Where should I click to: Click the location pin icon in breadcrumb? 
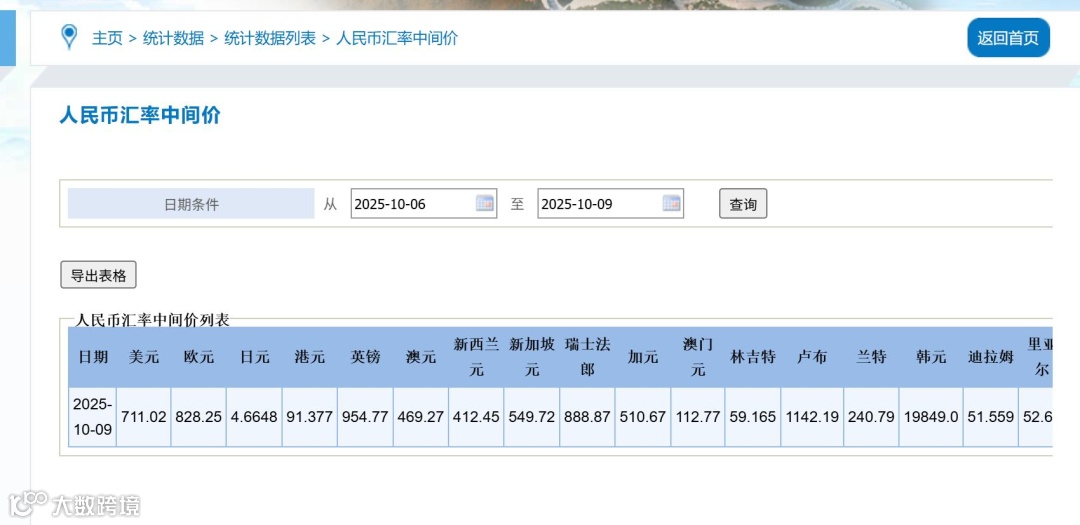69,37
